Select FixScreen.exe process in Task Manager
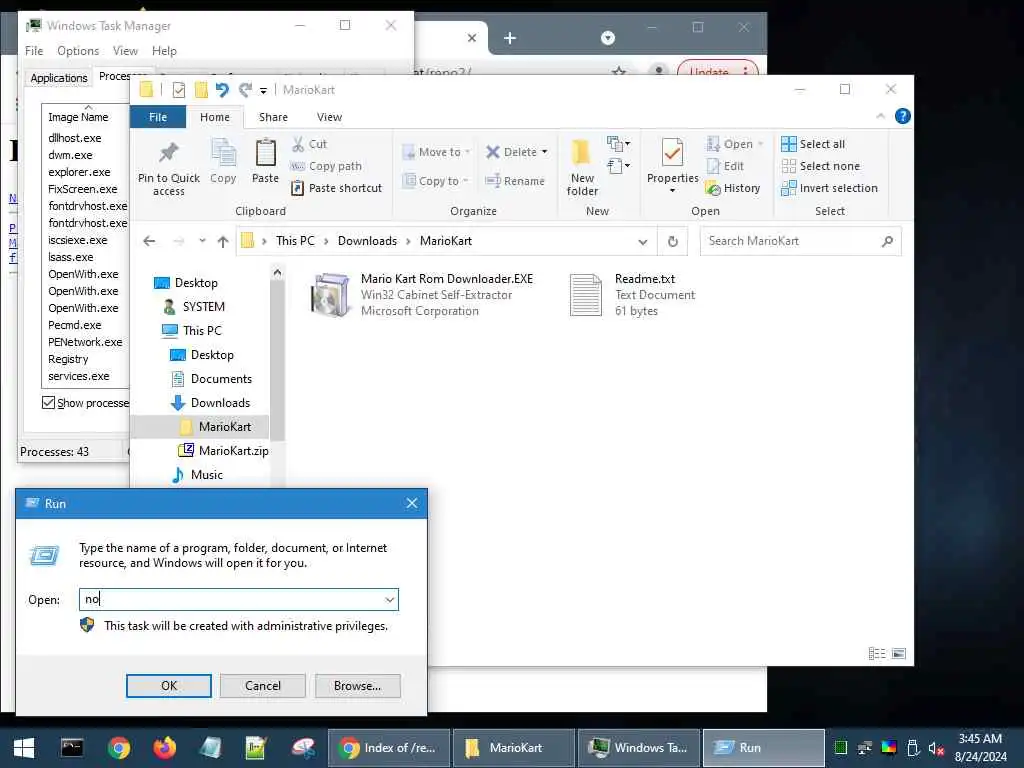 point(83,189)
